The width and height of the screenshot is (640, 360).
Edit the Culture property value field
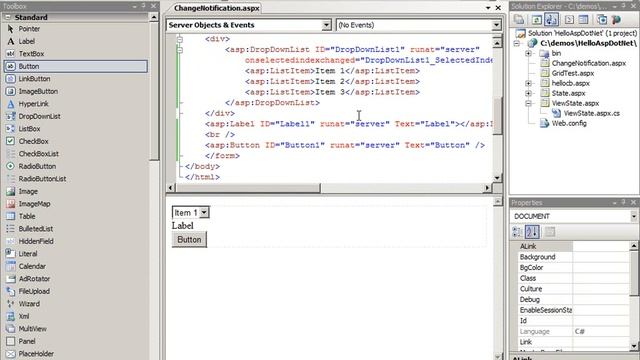click(x=601, y=289)
